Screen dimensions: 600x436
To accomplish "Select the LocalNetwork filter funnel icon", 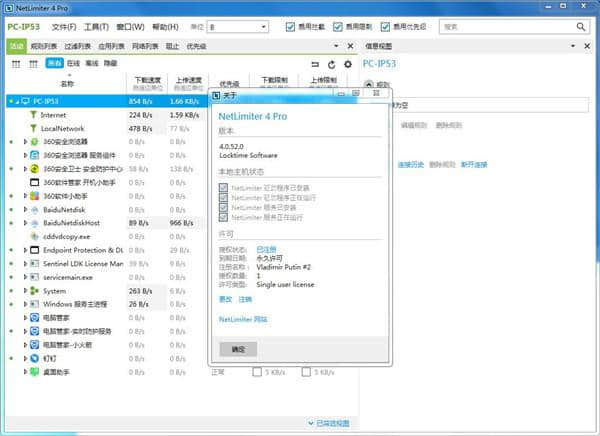I will click(x=33, y=129).
